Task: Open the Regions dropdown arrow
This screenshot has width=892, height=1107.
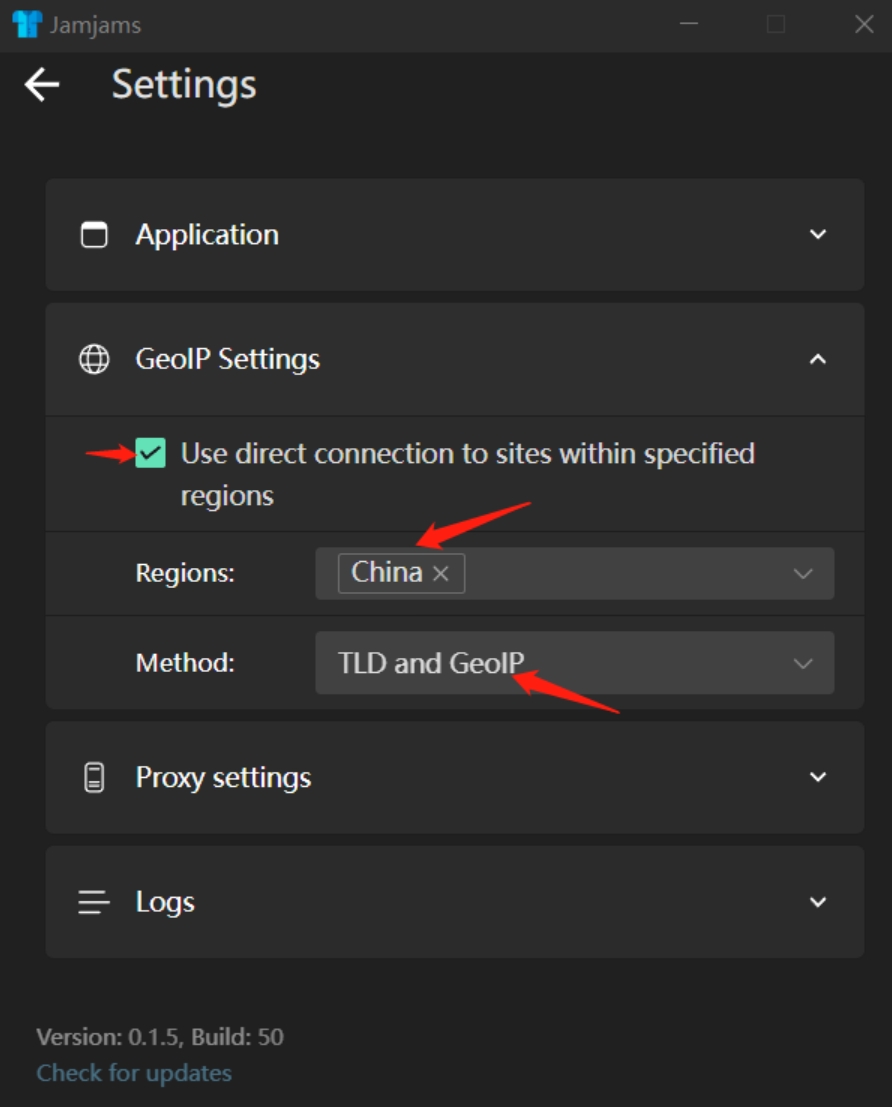Action: [x=803, y=573]
